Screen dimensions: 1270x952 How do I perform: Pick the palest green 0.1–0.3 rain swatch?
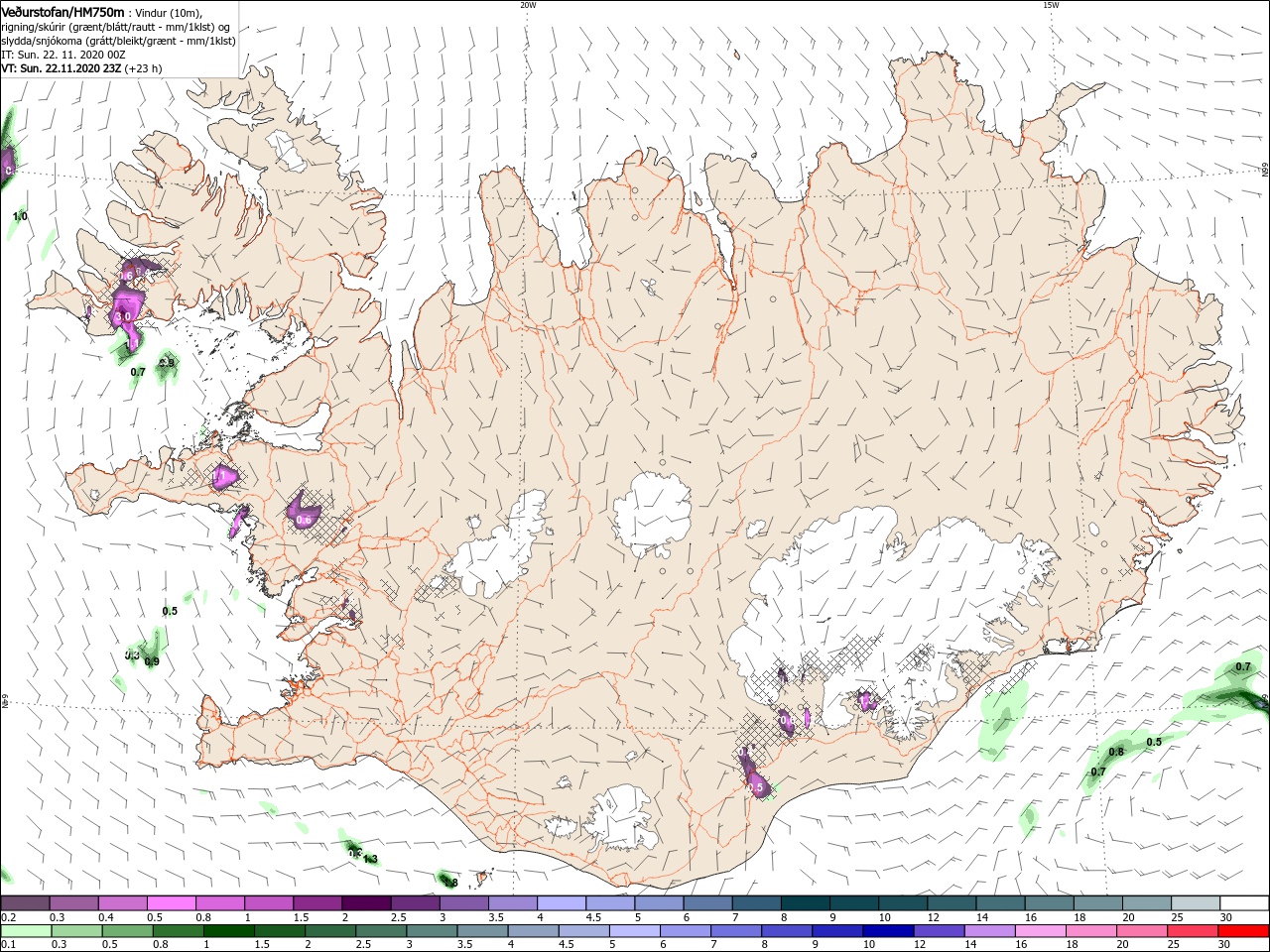click(26, 931)
